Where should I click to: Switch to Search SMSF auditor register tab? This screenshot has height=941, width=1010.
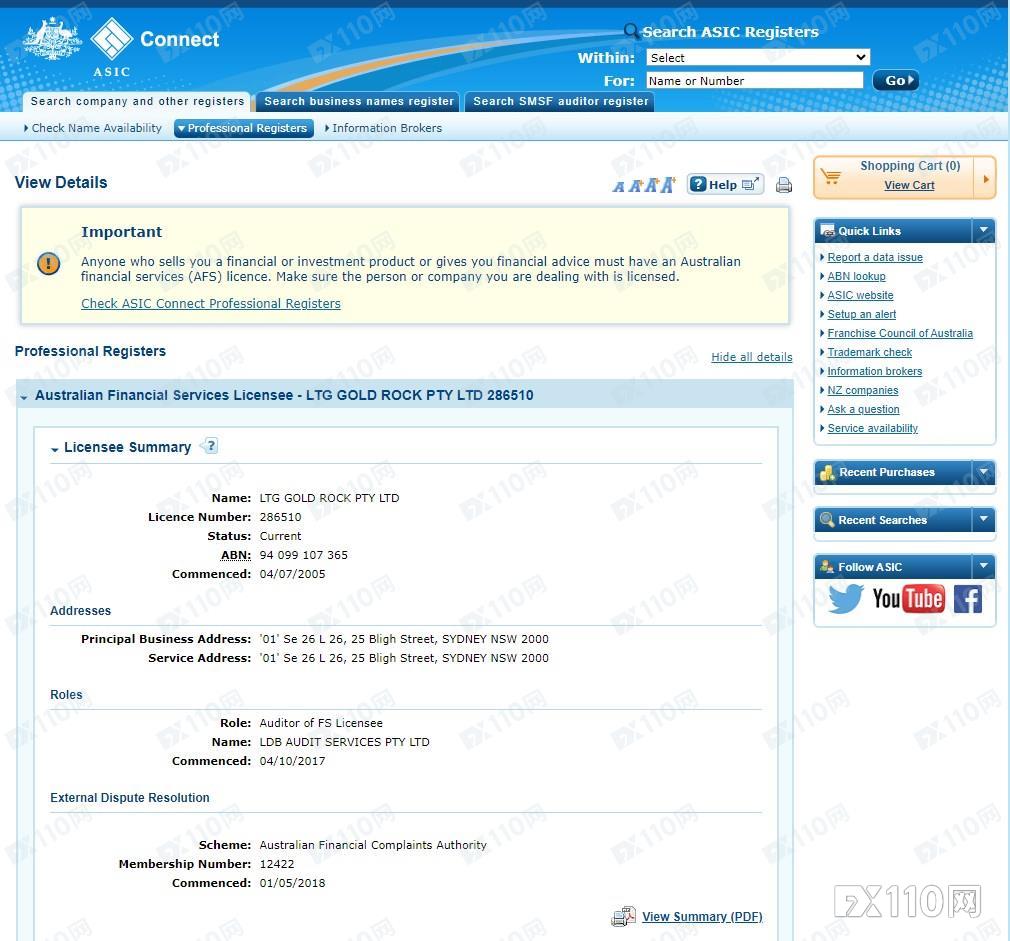pos(560,101)
